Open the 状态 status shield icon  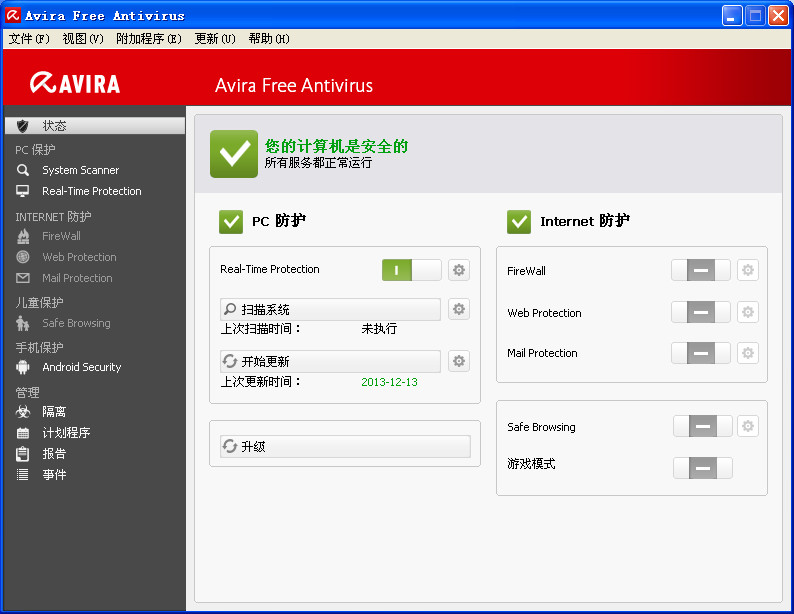tap(22, 126)
